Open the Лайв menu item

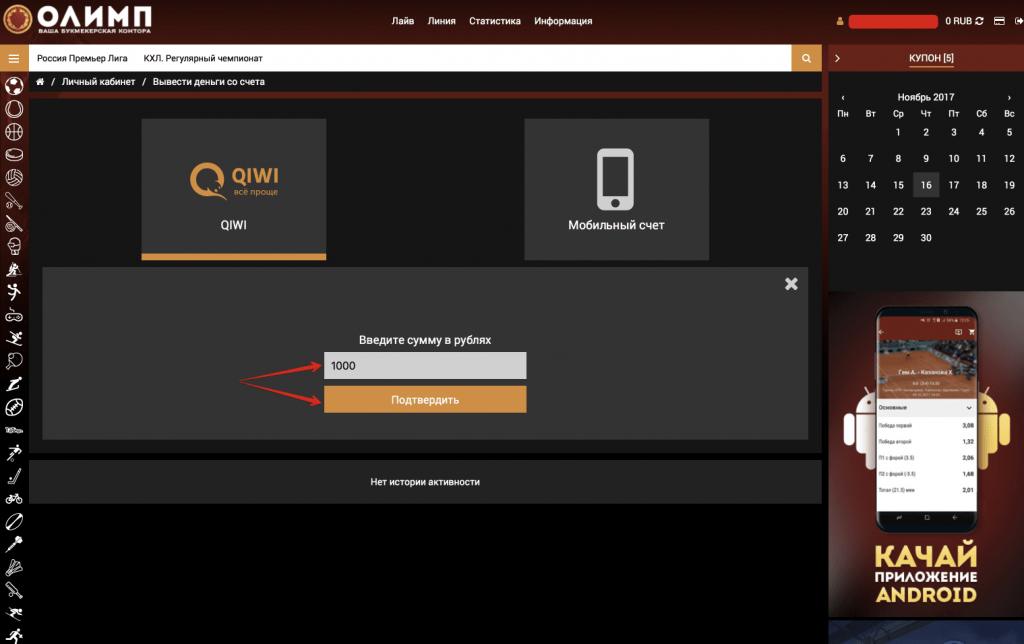(403, 21)
